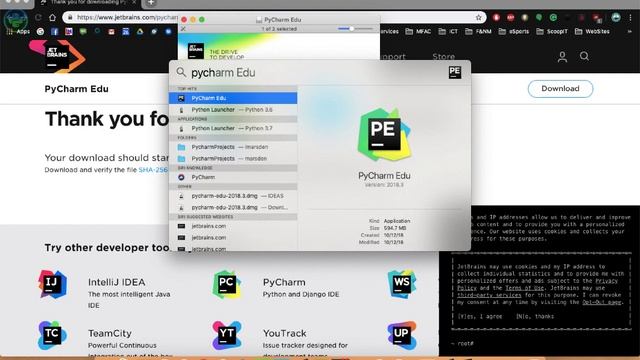Select PyCharm Siri Knowledge result
Image resolution: width=640 pixels, height=360 pixels.
pos(233,177)
